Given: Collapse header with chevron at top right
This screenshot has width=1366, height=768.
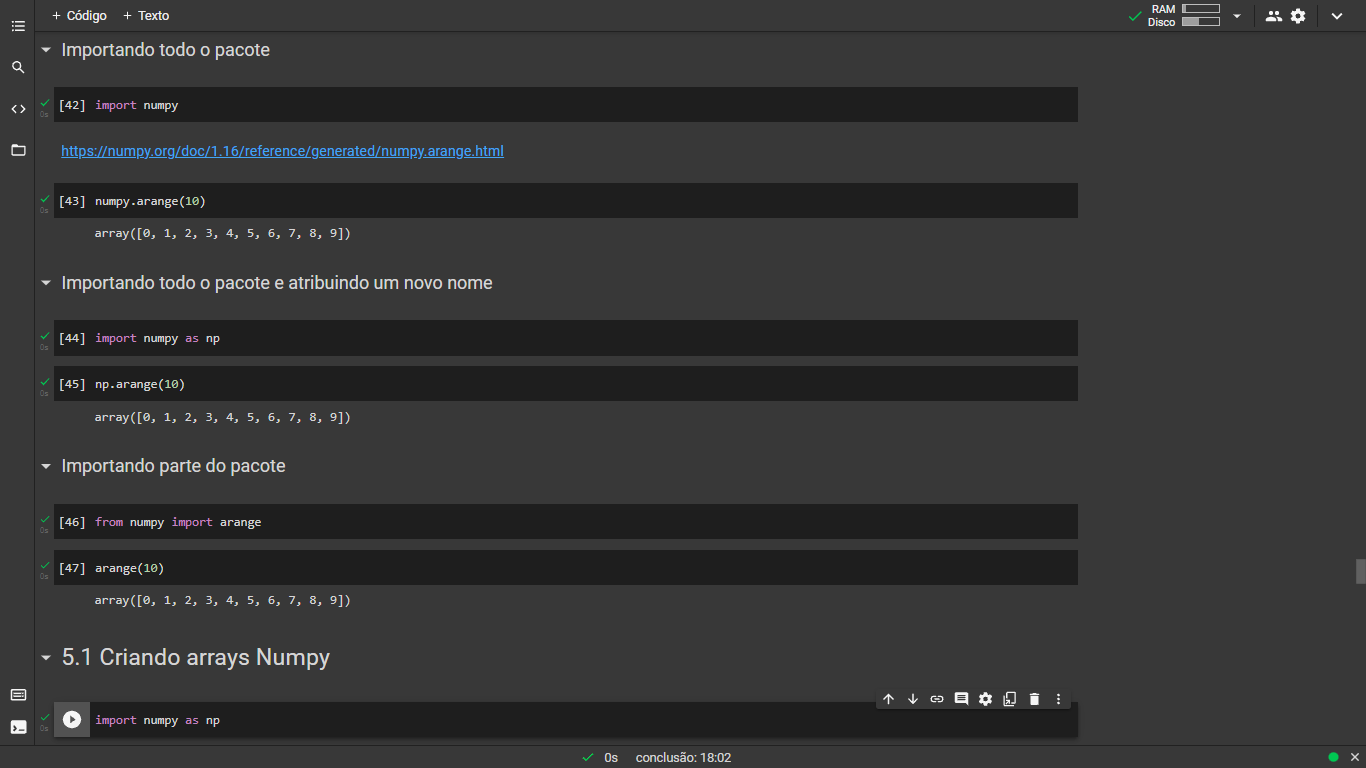Looking at the screenshot, I should pyautogui.click(x=1337, y=16).
